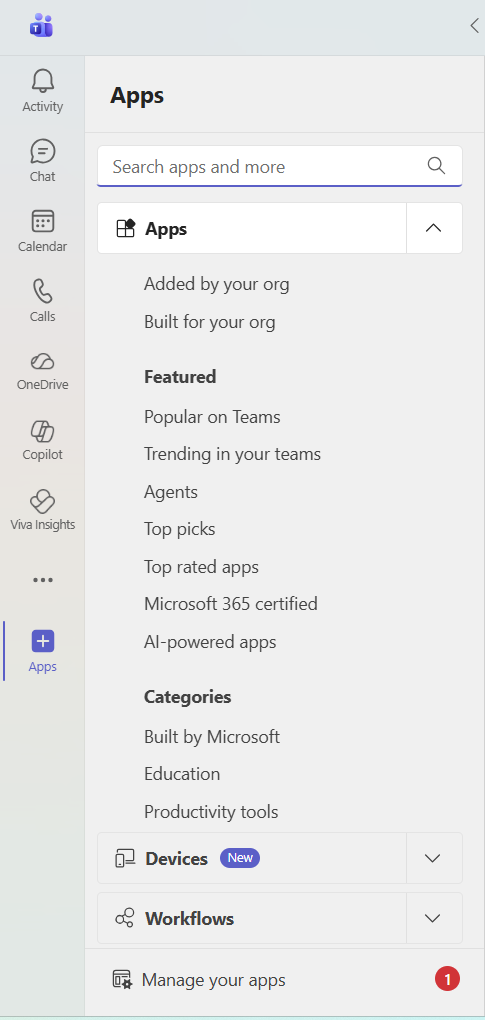This screenshot has width=485, height=1020.
Task: Click the Apps section grid icon
Action: click(125, 228)
